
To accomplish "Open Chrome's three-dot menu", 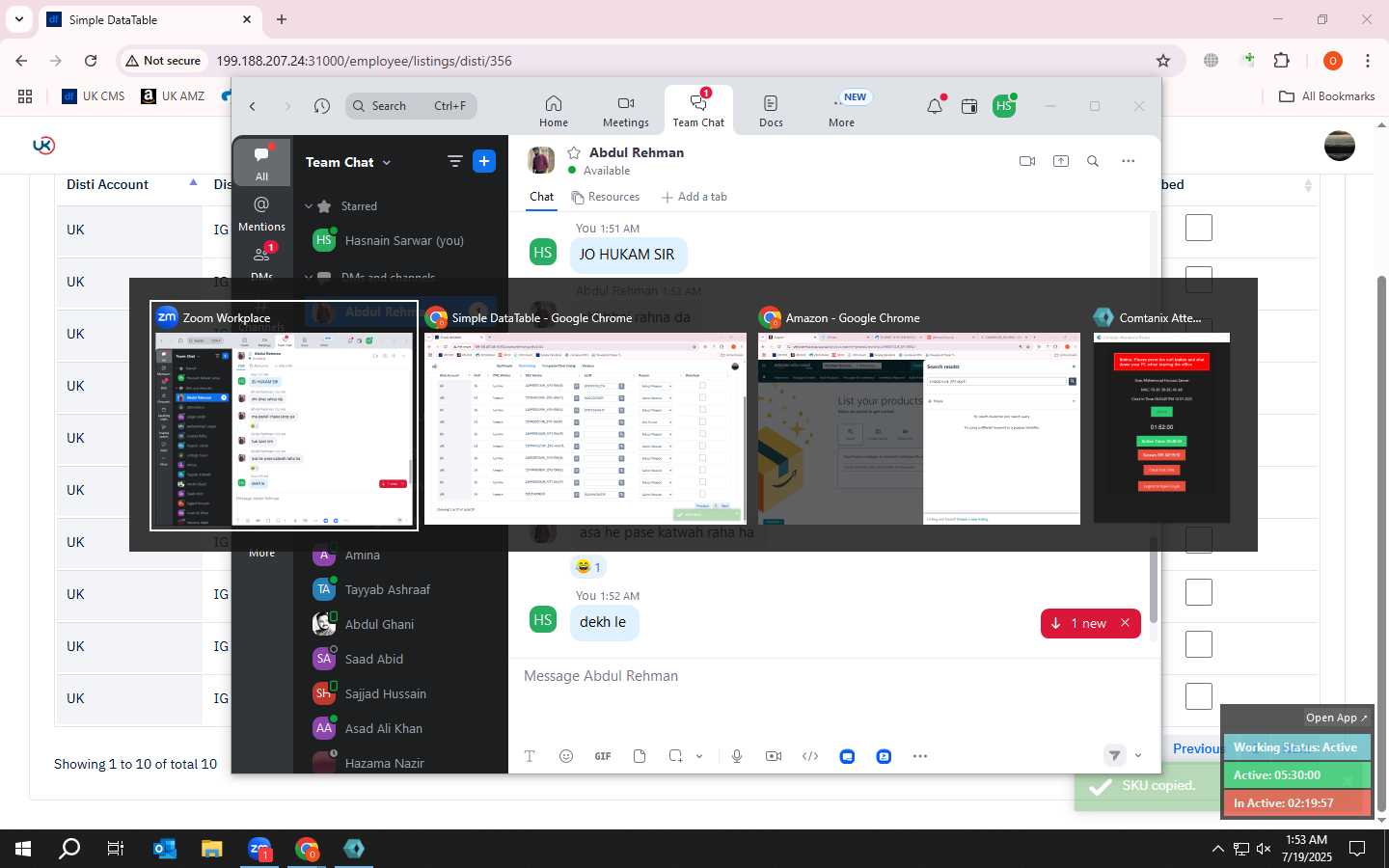I will (x=1368, y=61).
